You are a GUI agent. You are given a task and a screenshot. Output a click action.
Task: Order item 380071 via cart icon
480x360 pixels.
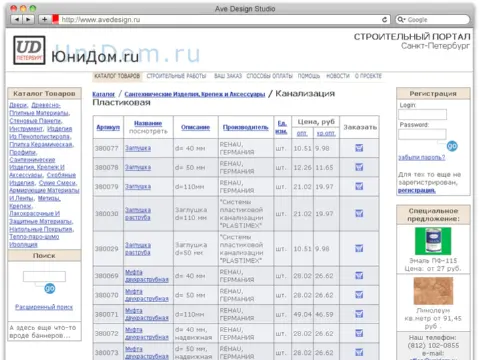tap(359, 314)
